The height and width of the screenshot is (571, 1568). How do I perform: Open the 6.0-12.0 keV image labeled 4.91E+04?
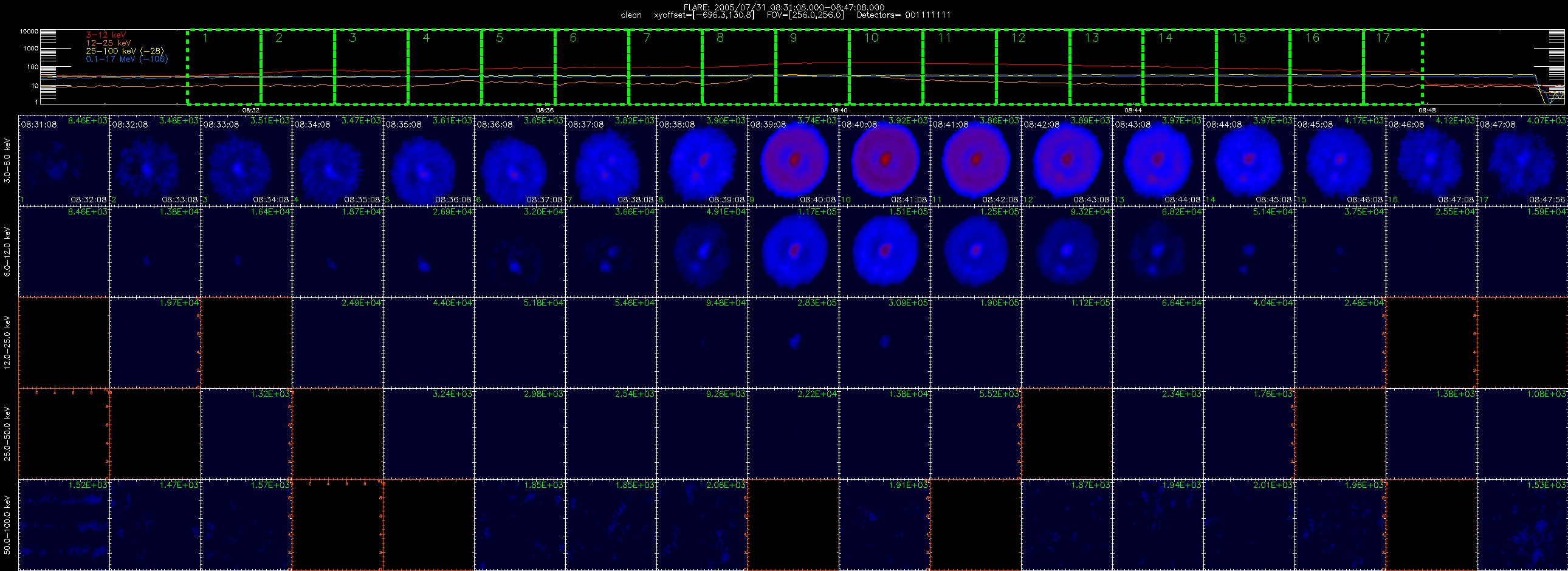(703, 251)
